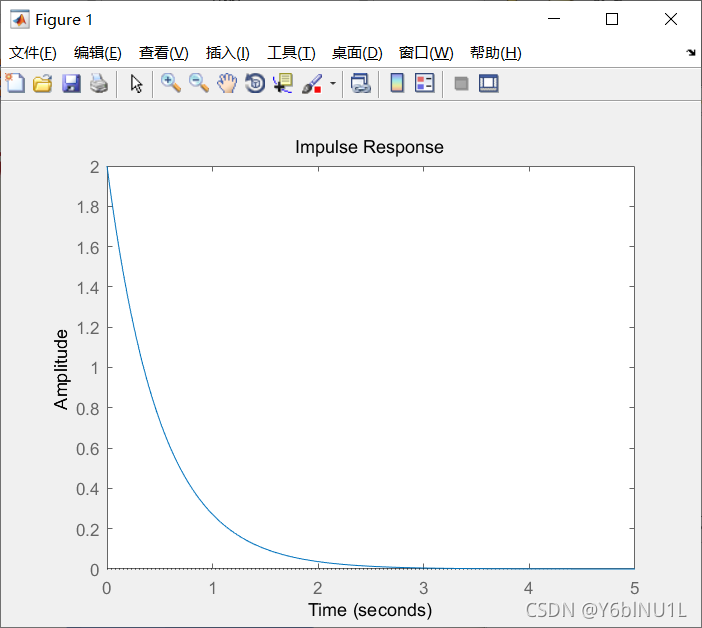The height and width of the screenshot is (628, 702).
Task: Select the Pan hand tool
Action: click(x=227, y=83)
